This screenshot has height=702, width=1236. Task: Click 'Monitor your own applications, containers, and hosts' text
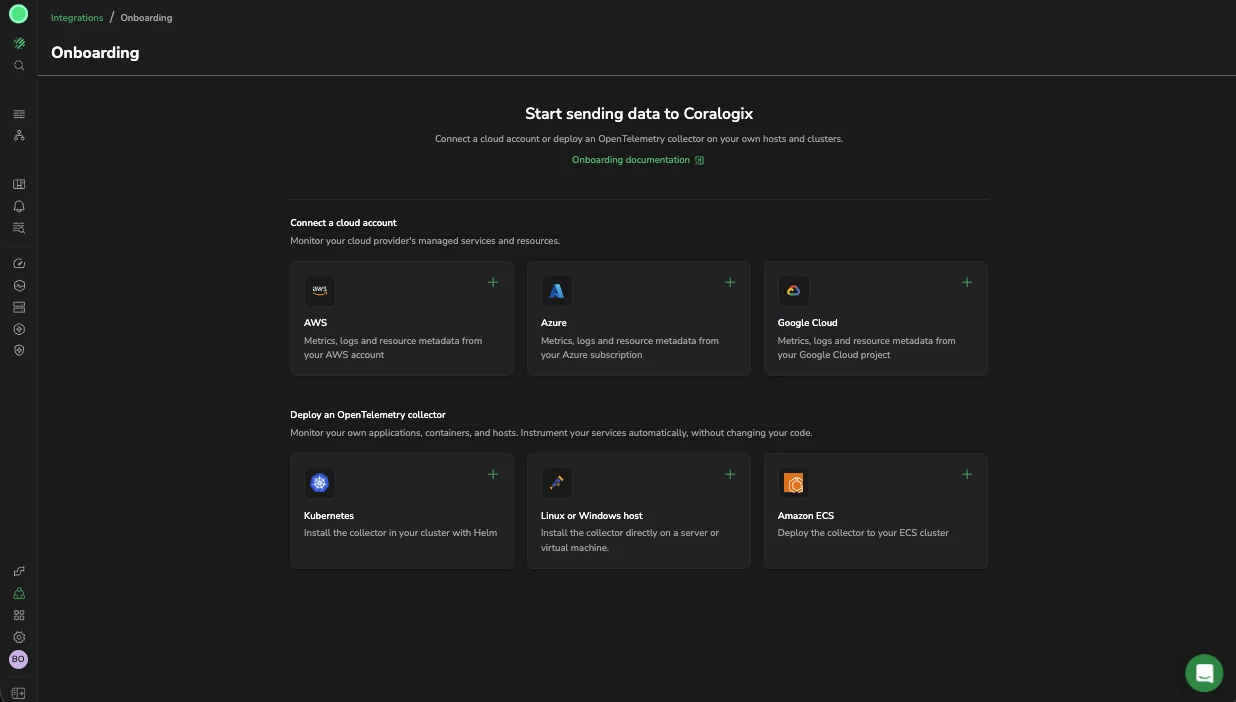[551, 433]
